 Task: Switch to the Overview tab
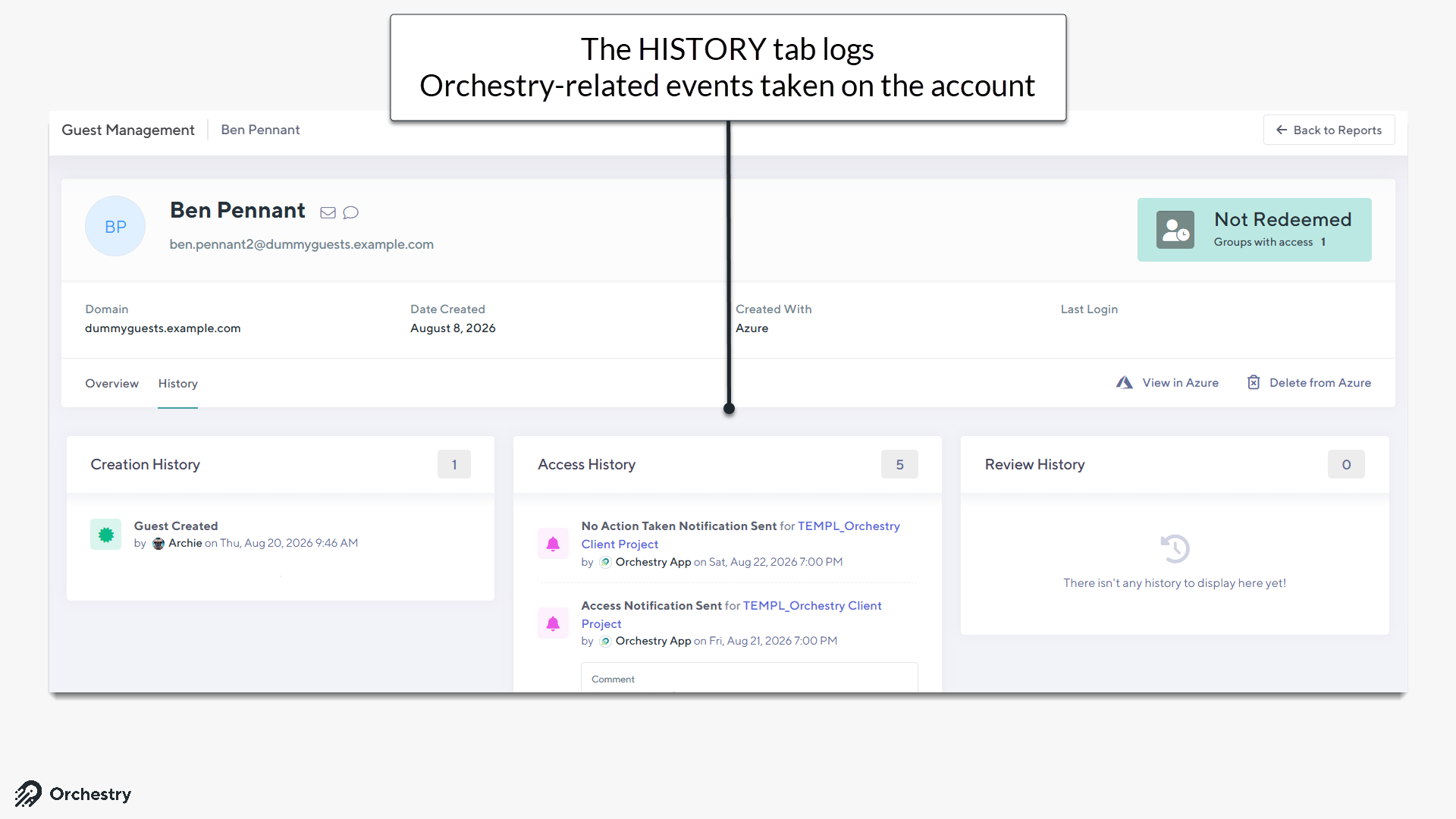click(x=111, y=384)
